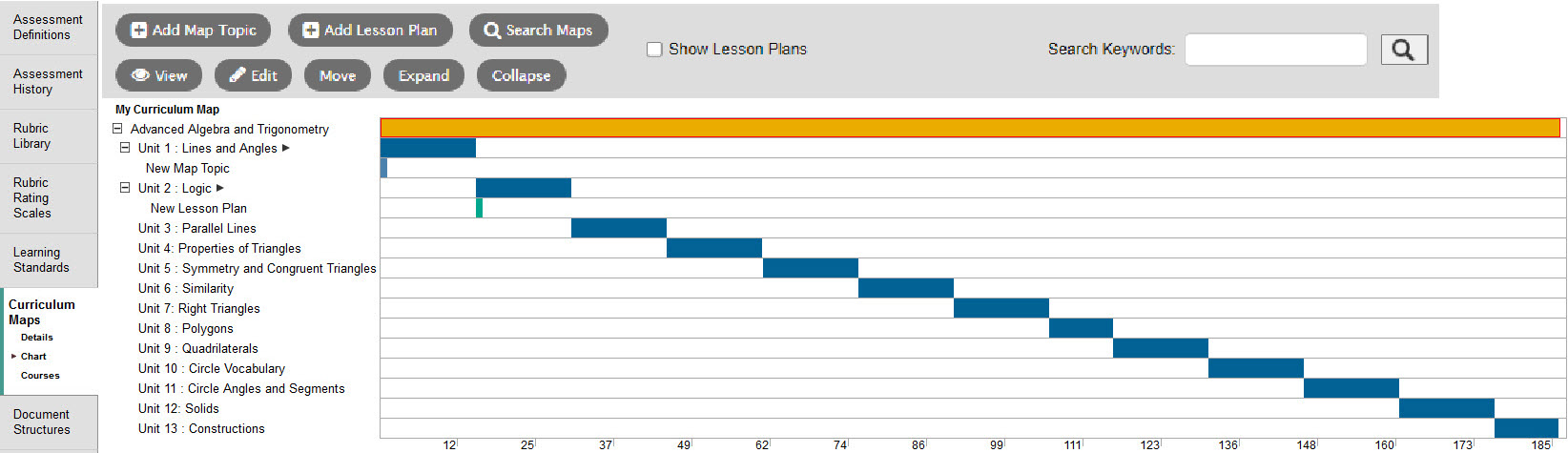Collapse Unit 2 Logic node
The height and width of the screenshot is (453, 1568).
125,188
